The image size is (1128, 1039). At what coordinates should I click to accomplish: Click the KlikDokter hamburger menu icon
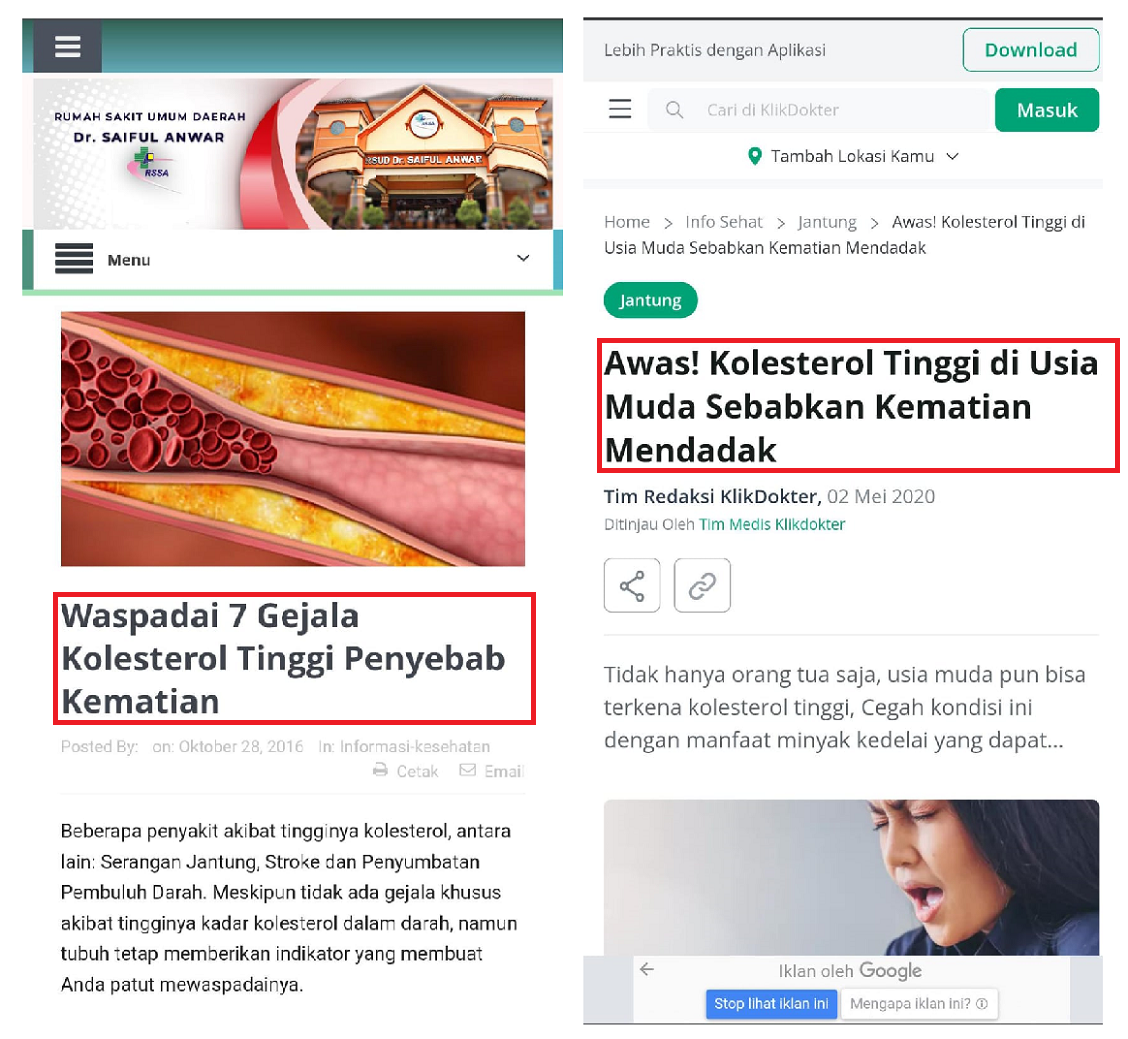click(619, 109)
